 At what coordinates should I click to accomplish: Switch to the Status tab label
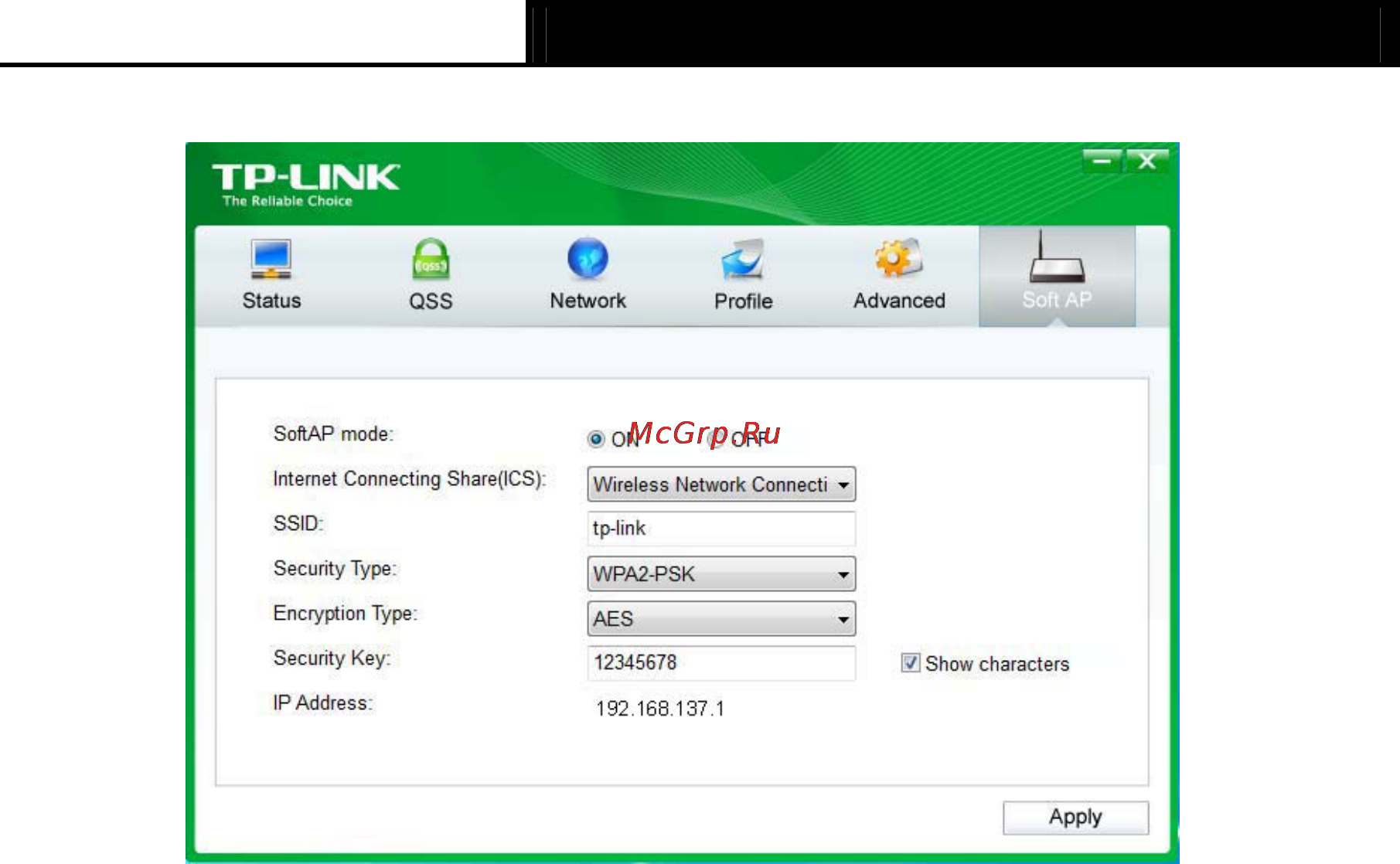[271, 301]
